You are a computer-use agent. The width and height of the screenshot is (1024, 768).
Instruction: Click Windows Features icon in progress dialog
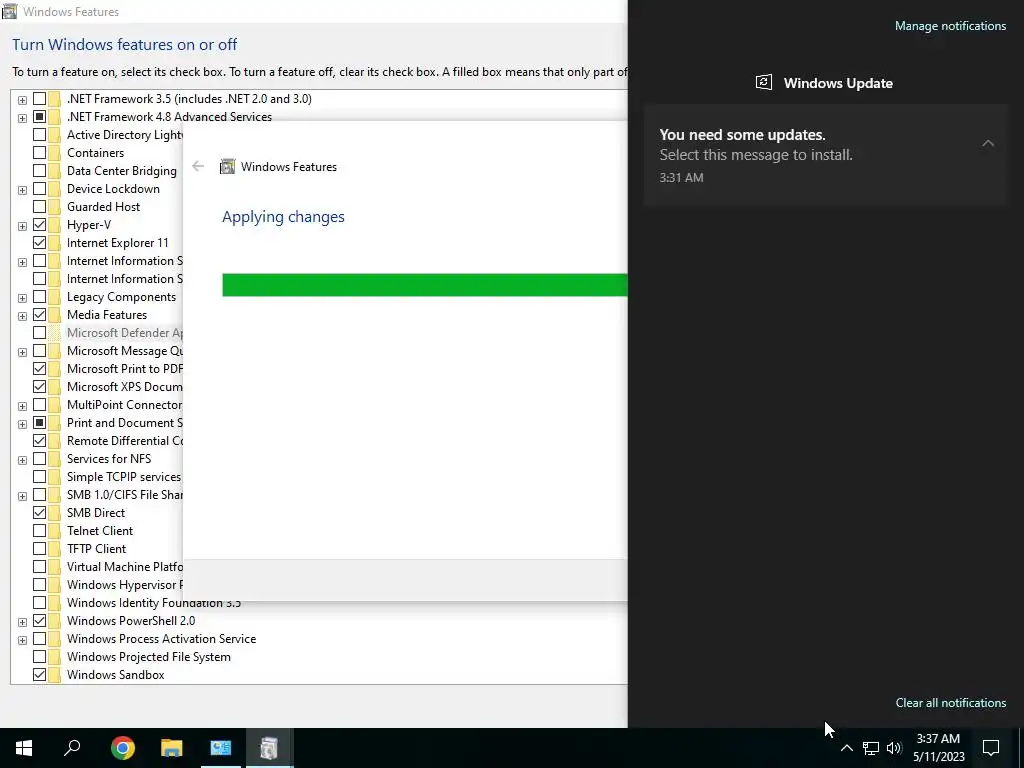click(227, 167)
